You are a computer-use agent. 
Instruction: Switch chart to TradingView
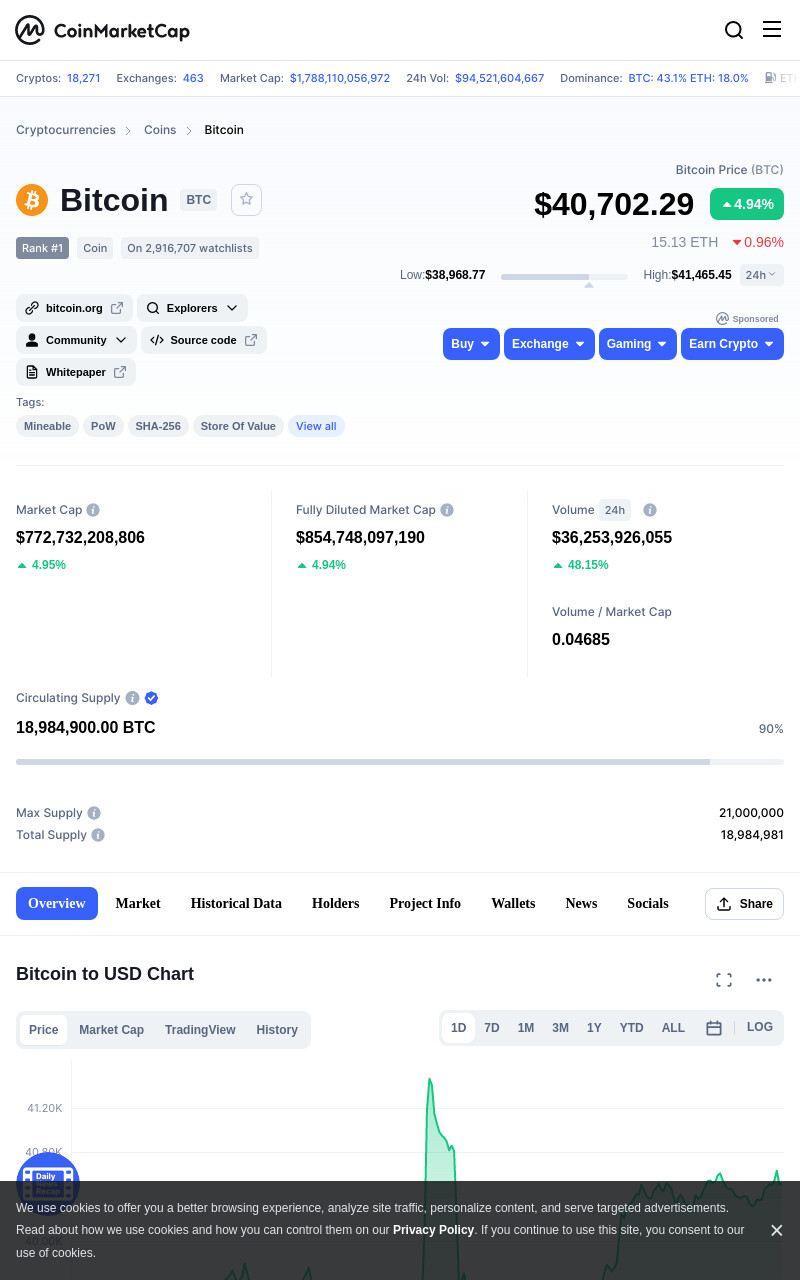click(200, 1030)
